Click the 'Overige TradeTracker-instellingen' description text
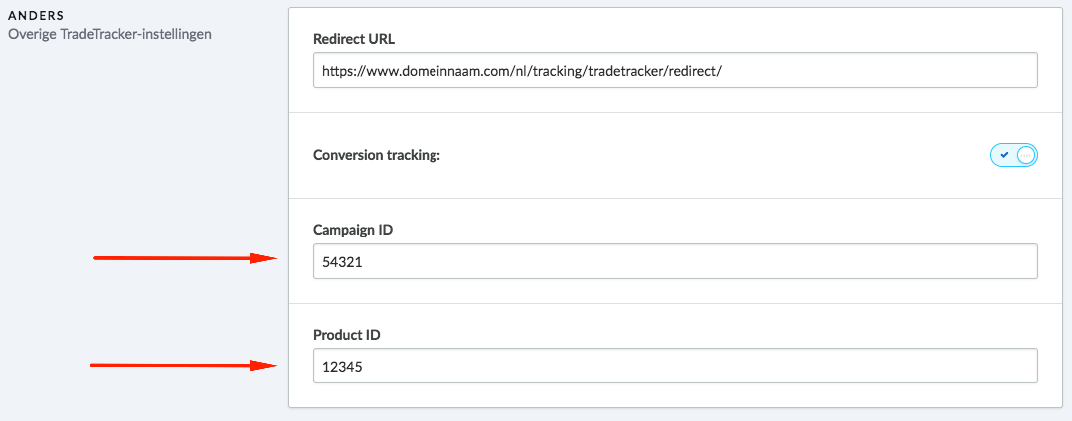This screenshot has height=421, width=1072. pyautogui.click(x=109, y=33)
